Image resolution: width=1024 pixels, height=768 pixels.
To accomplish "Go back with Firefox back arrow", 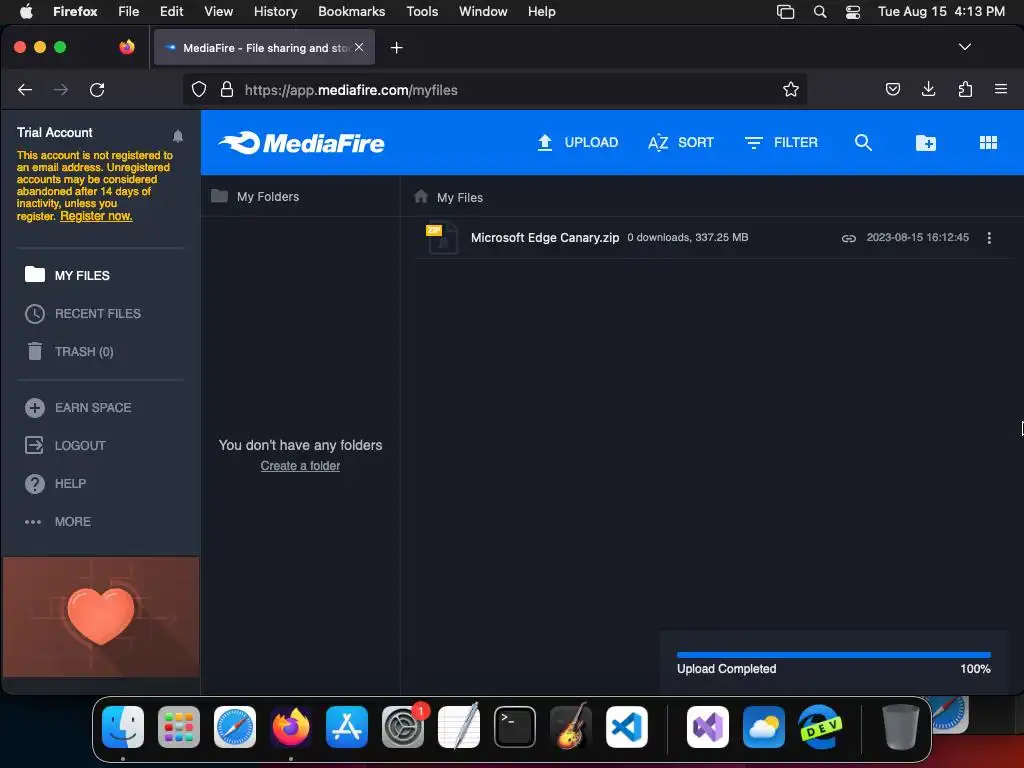I will pyautogui.click(x=25, y=89).
